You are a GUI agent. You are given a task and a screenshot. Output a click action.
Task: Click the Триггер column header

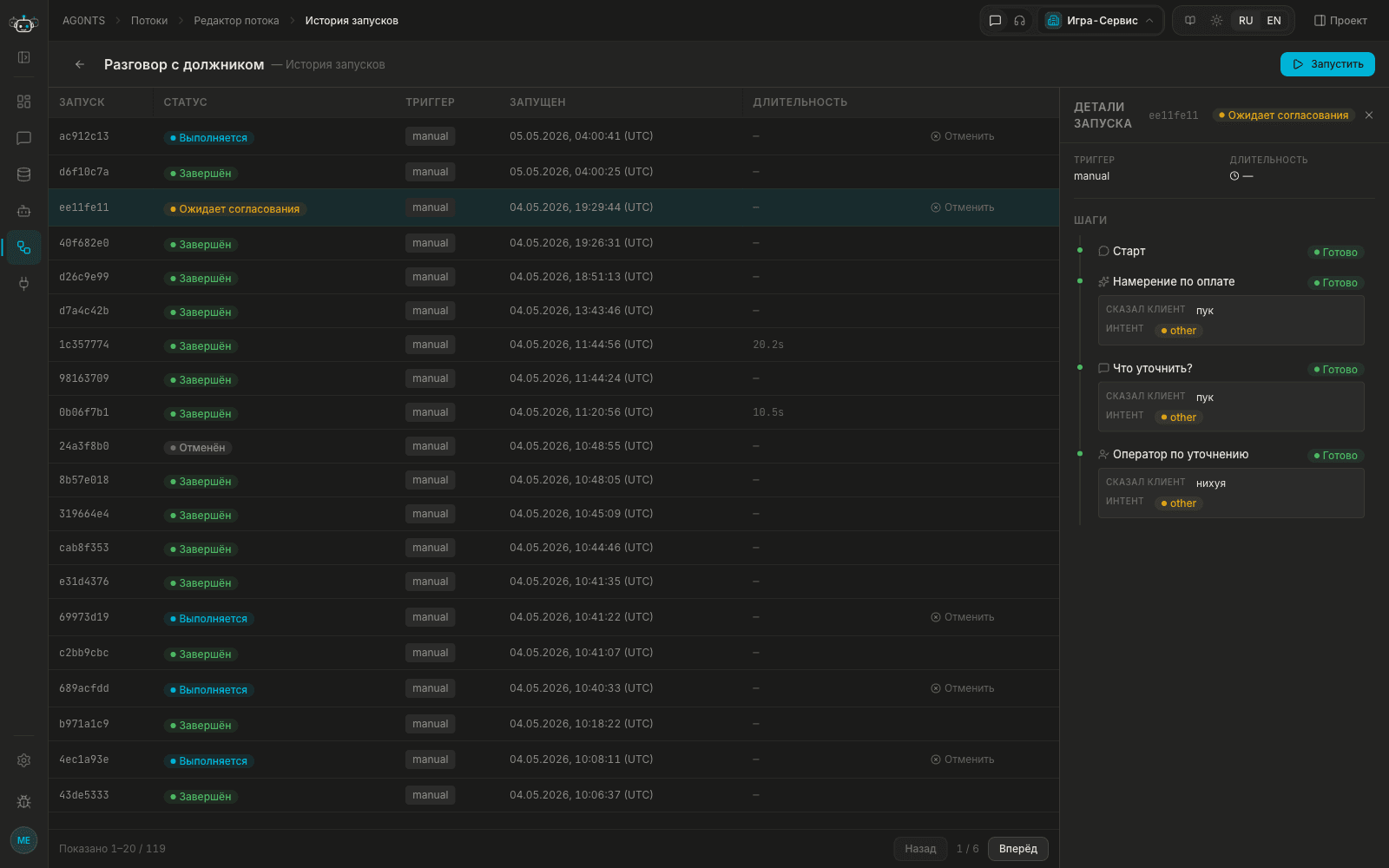tap(430, 102)
